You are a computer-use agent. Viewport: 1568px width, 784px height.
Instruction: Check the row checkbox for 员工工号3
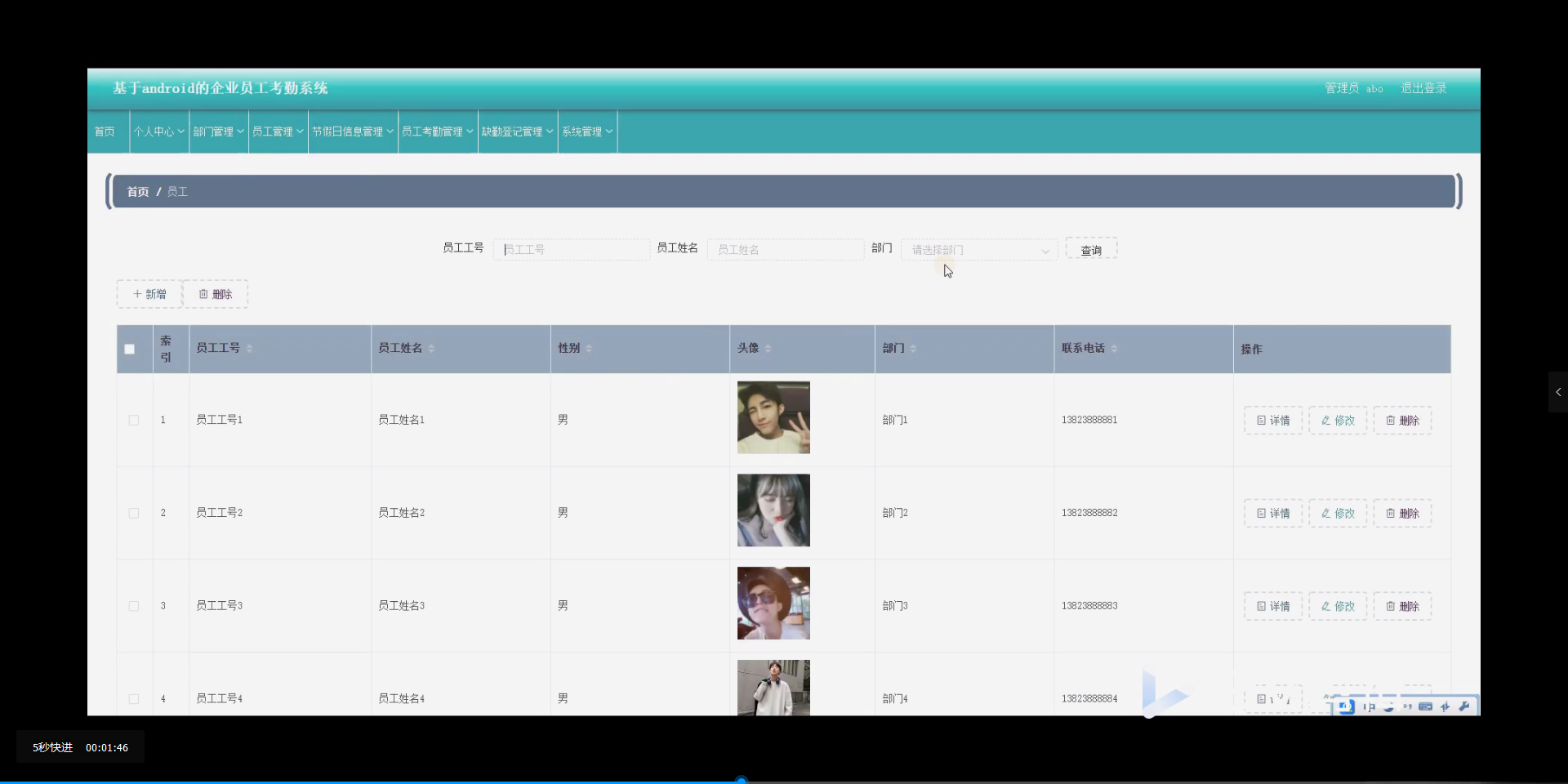133,606
